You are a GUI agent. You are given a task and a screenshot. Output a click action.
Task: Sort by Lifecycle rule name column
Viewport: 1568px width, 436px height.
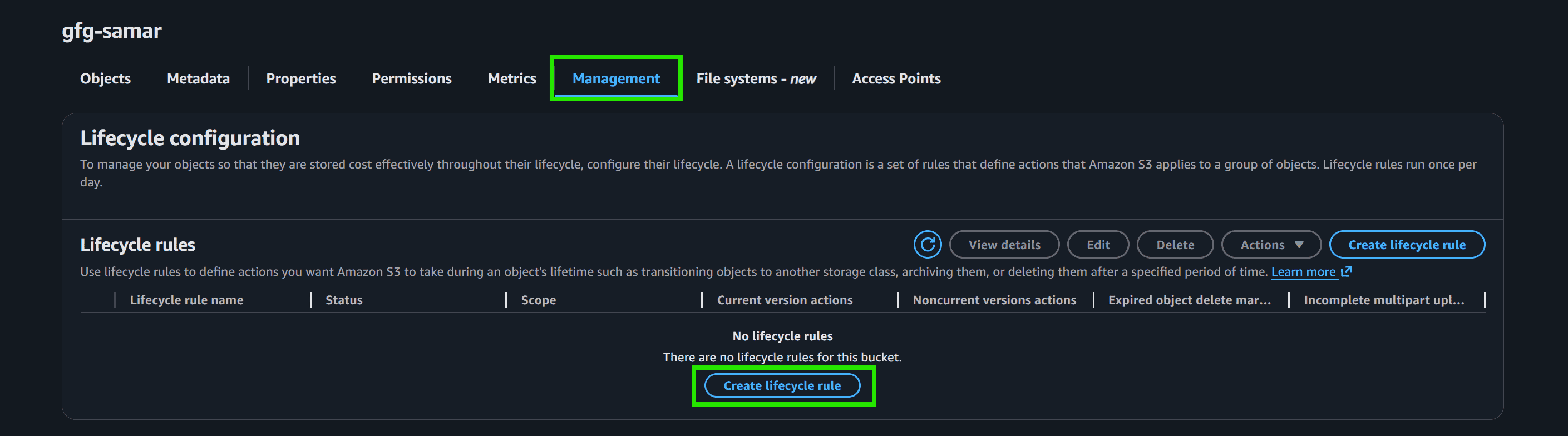click(186, 300)
